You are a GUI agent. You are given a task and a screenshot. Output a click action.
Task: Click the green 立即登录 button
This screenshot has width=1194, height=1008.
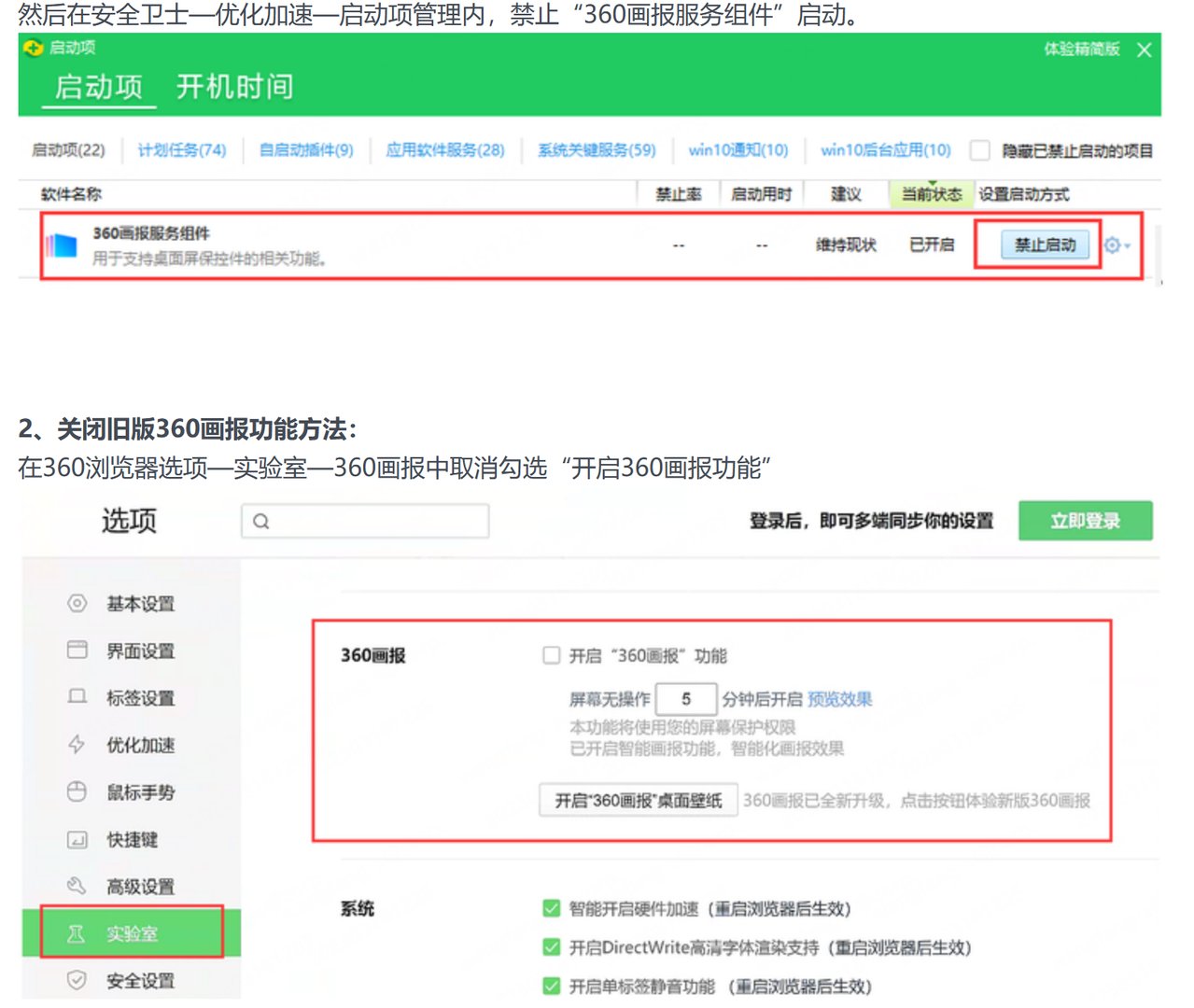tap(1085, 521)
